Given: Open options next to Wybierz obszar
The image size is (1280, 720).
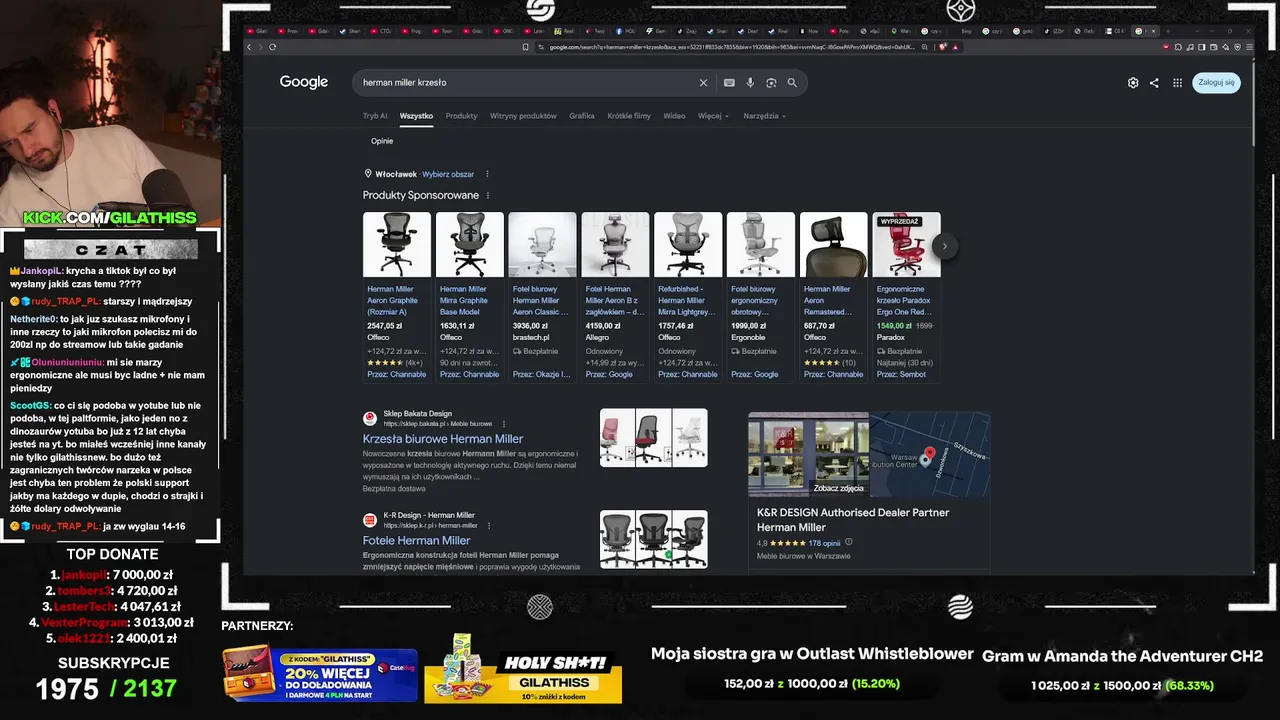Looking at the screenshot, I should click(x=487, y=174).
